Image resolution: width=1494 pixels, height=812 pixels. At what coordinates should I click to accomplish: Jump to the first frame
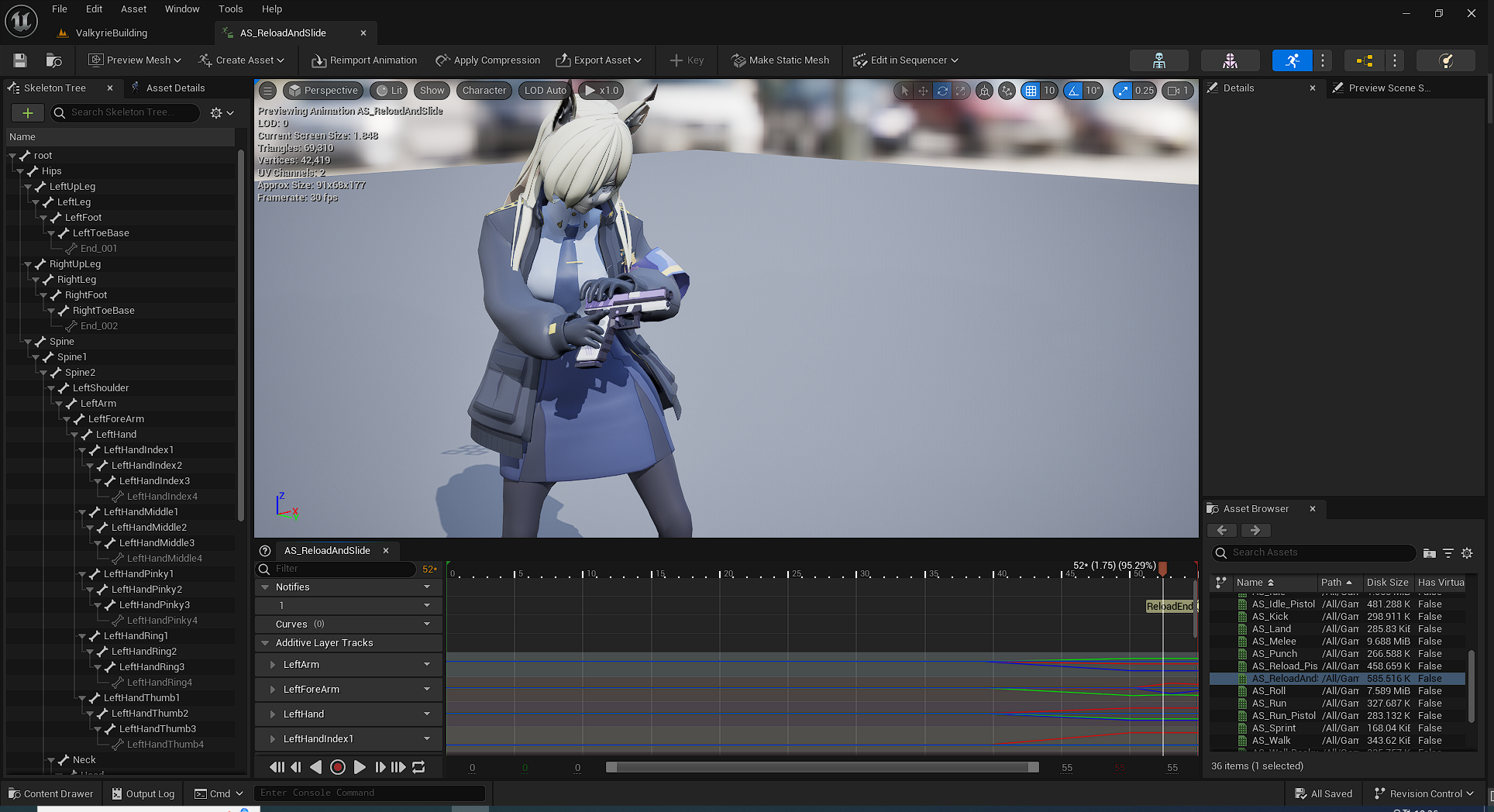point(277,767)
